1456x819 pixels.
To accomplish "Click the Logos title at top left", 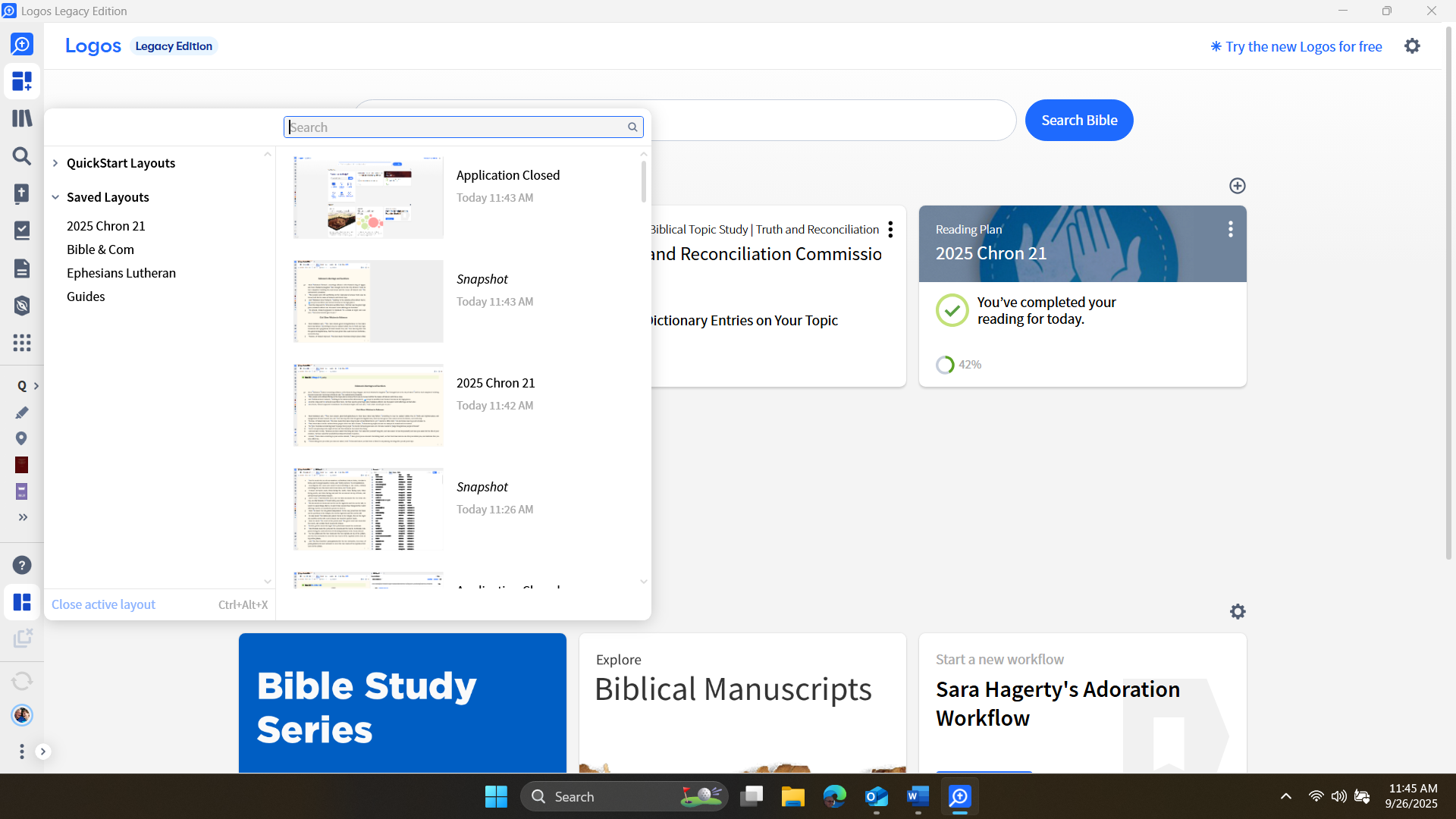I will click(x=93, y=46).
